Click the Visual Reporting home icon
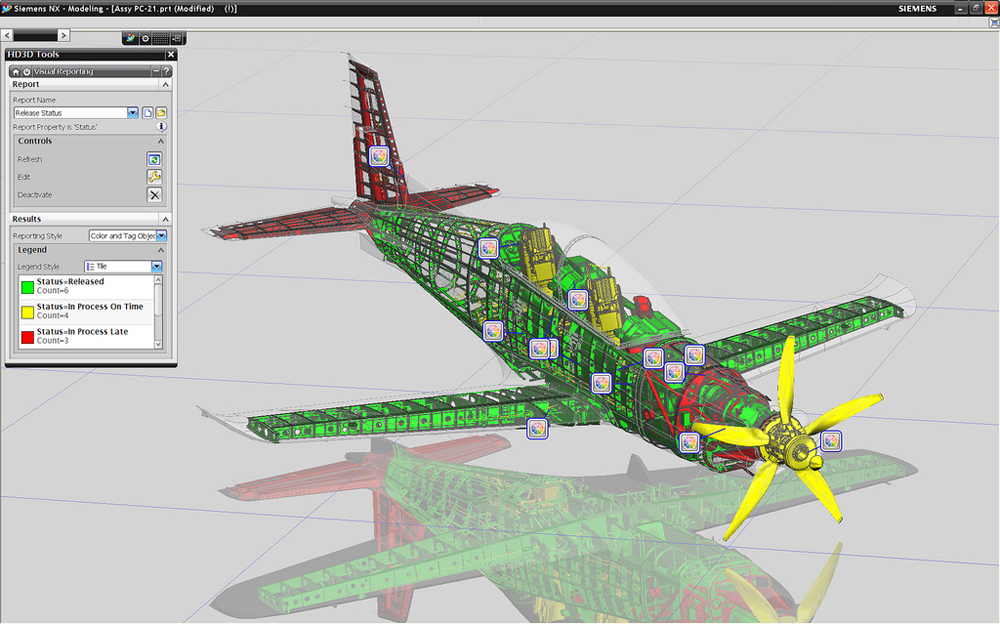Viewport: 1000px width, 624px height. click(15, 71)
